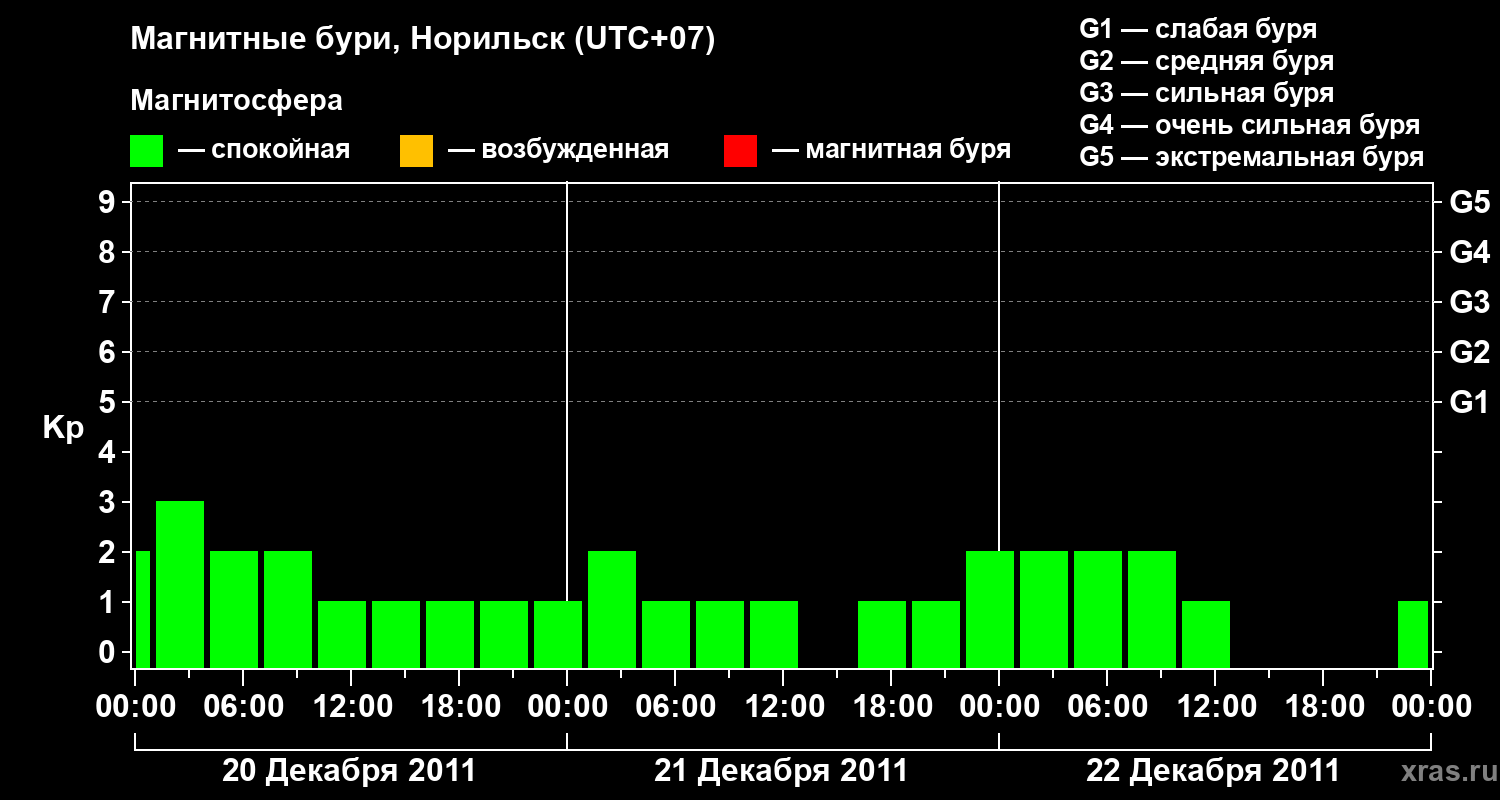This screenshot has width=1500, height=800.
Task: Click the '21 Декабря 2011' date label
Action: click(781, 771)
